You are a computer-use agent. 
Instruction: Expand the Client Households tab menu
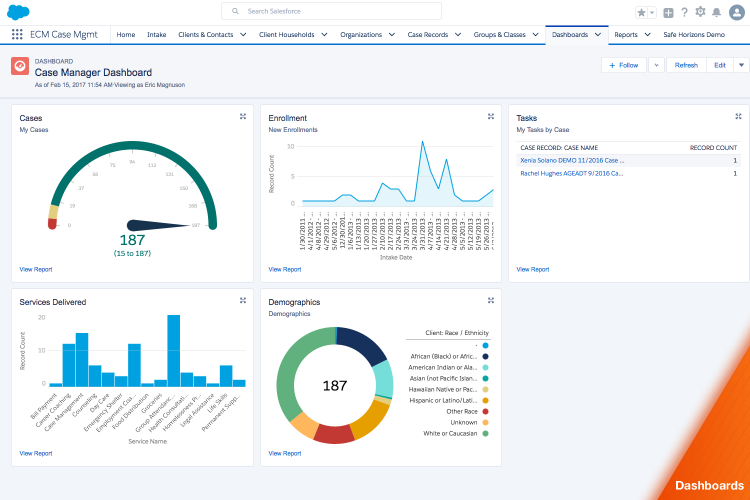pyautogui.click(x=324, y=34)
